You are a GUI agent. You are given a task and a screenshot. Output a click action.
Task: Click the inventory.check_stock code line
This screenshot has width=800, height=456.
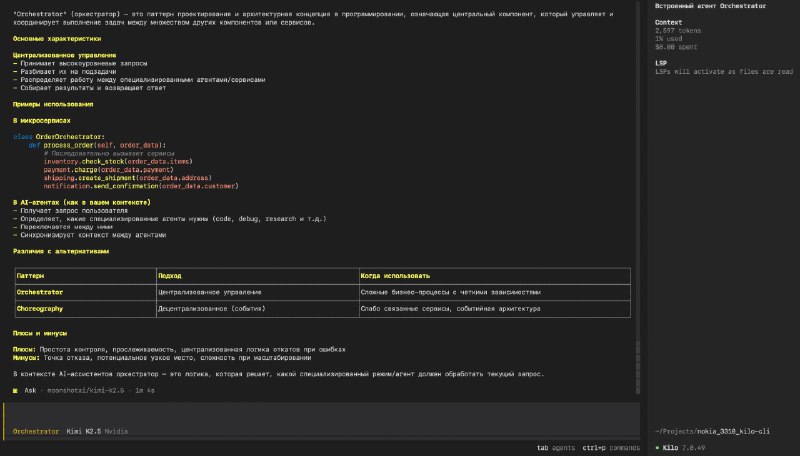118,161
